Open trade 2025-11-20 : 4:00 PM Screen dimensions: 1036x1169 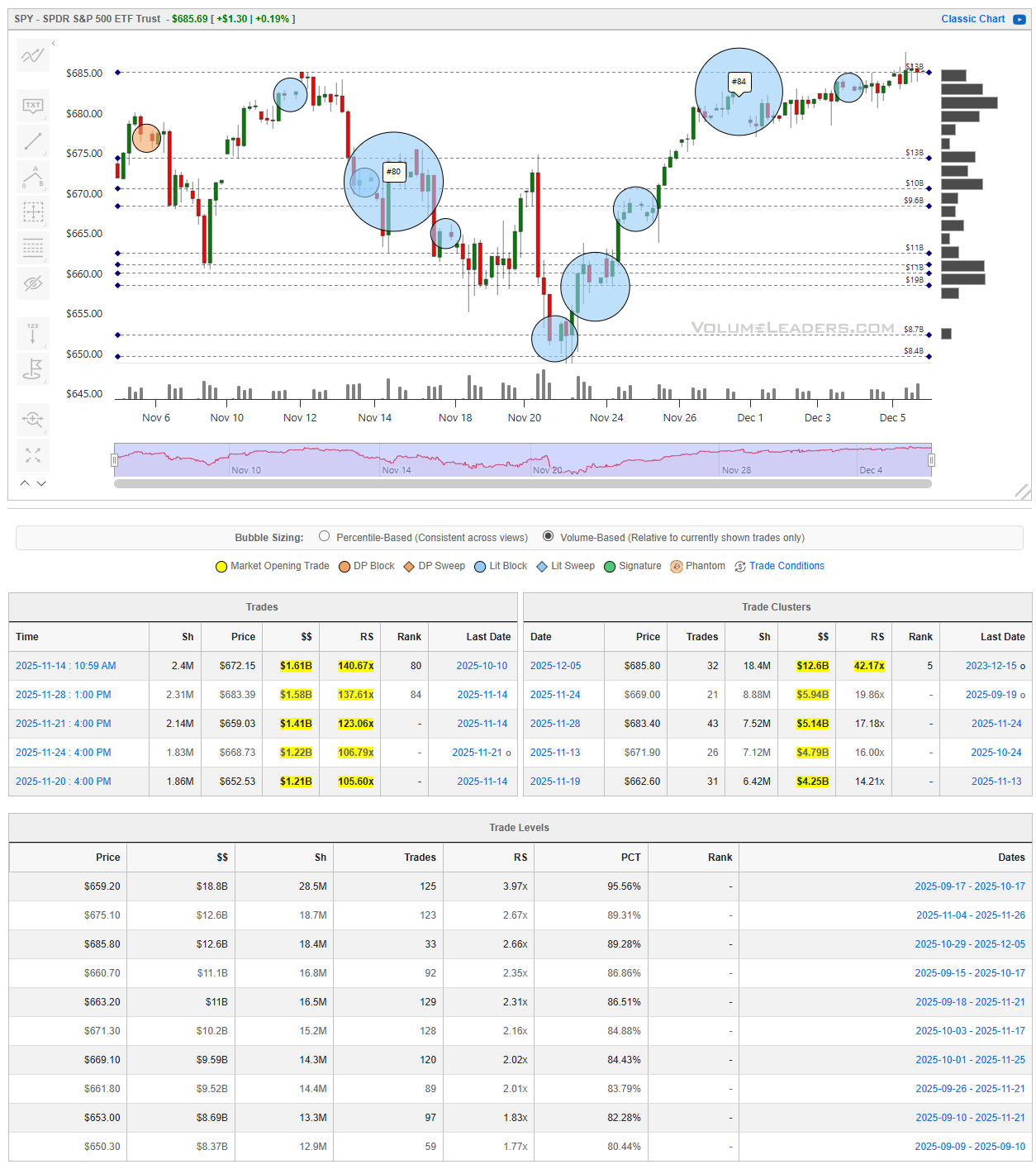[64, 782]
